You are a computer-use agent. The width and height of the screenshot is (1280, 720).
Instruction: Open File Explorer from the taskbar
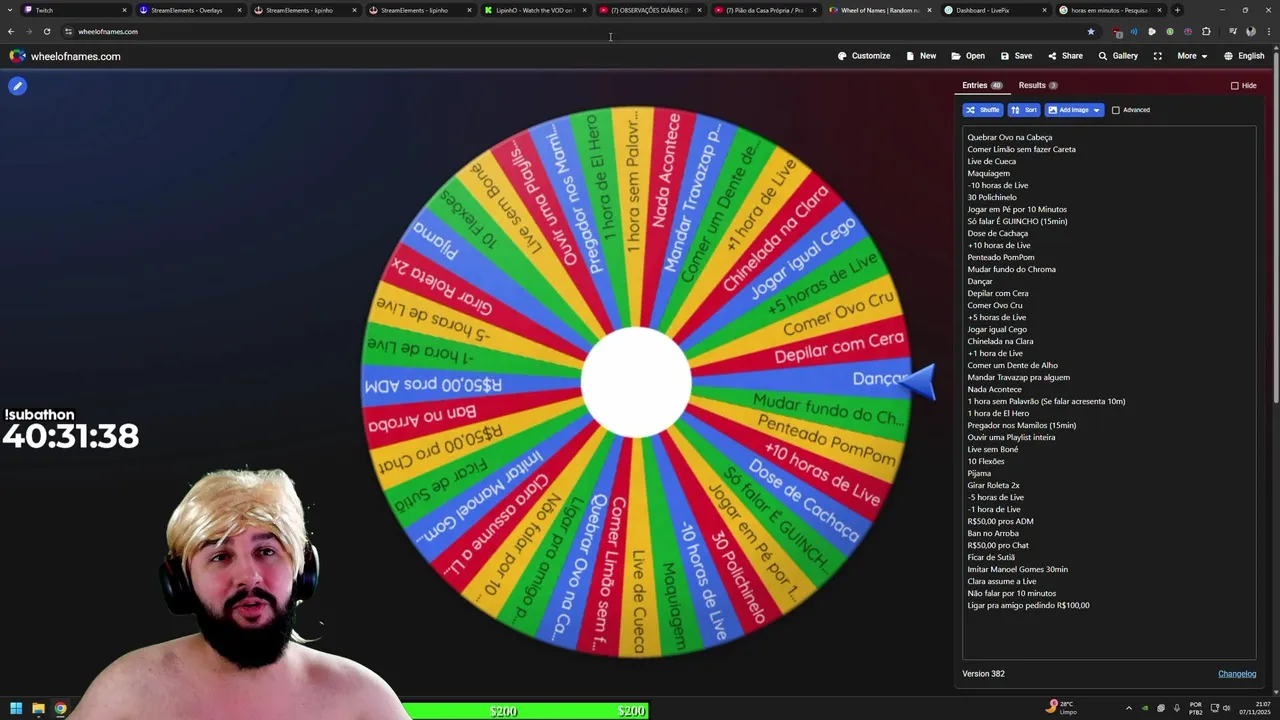click(x=38, y=709)
